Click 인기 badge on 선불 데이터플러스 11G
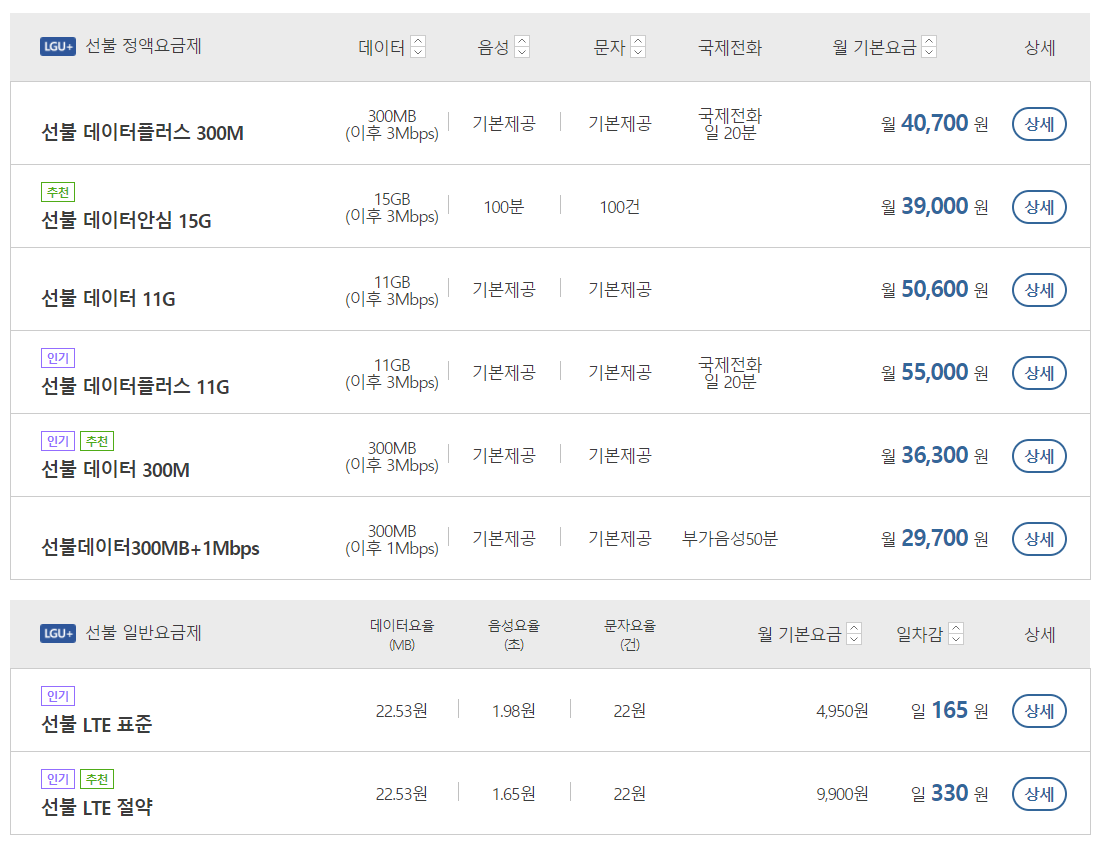The width and height of the screenshot is (1100, 844). click(58, 358)
